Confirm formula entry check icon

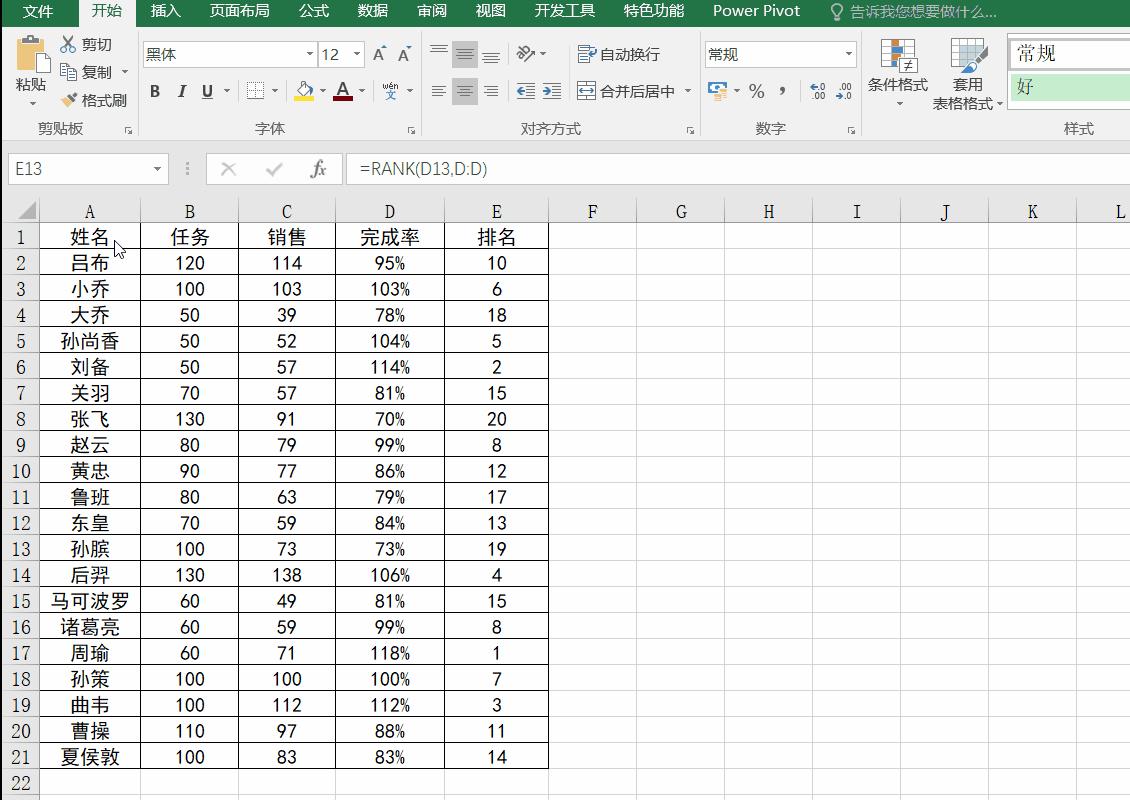click(274, 169)
